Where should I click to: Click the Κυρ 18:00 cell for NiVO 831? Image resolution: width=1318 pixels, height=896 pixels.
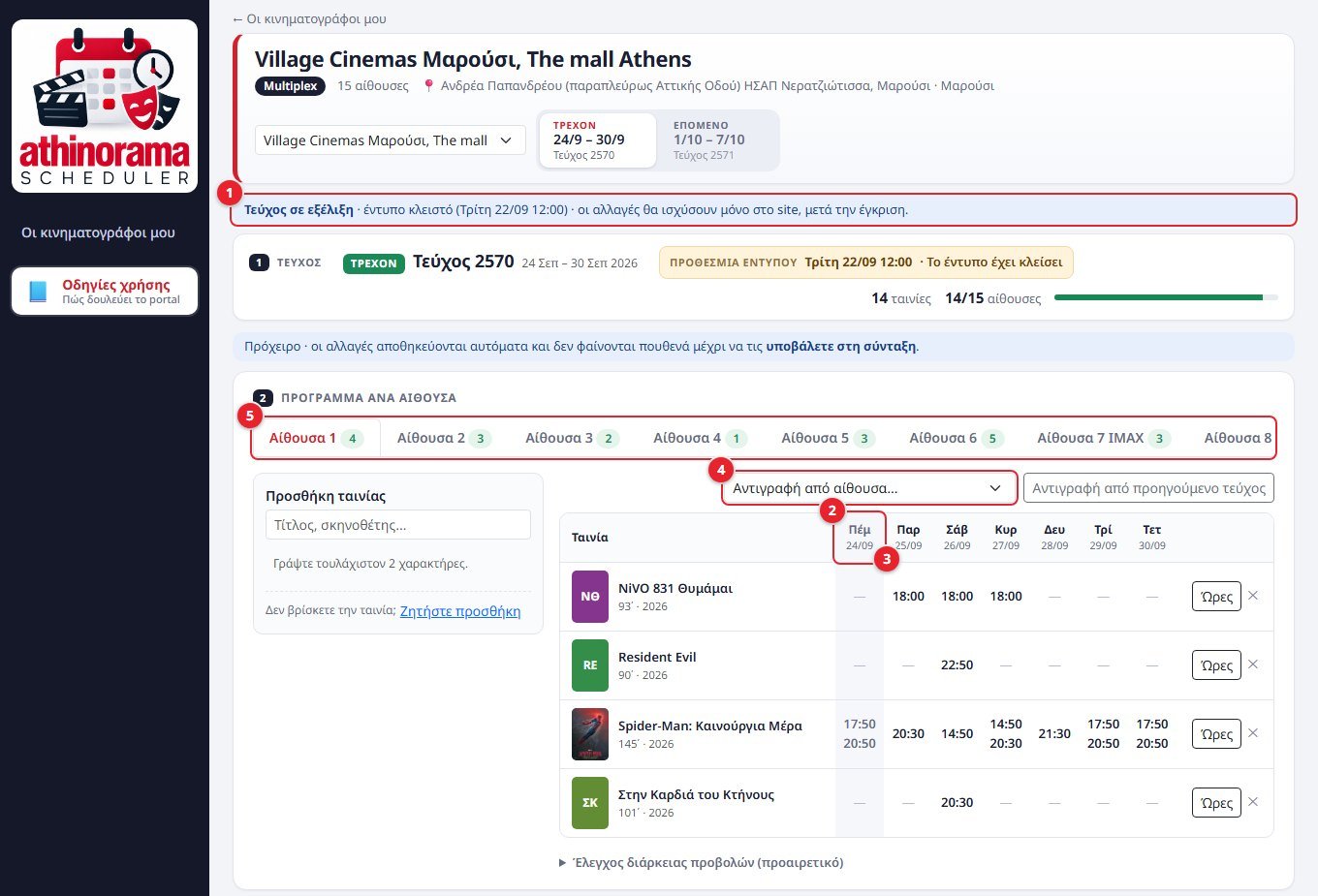tap(1006, 597)
